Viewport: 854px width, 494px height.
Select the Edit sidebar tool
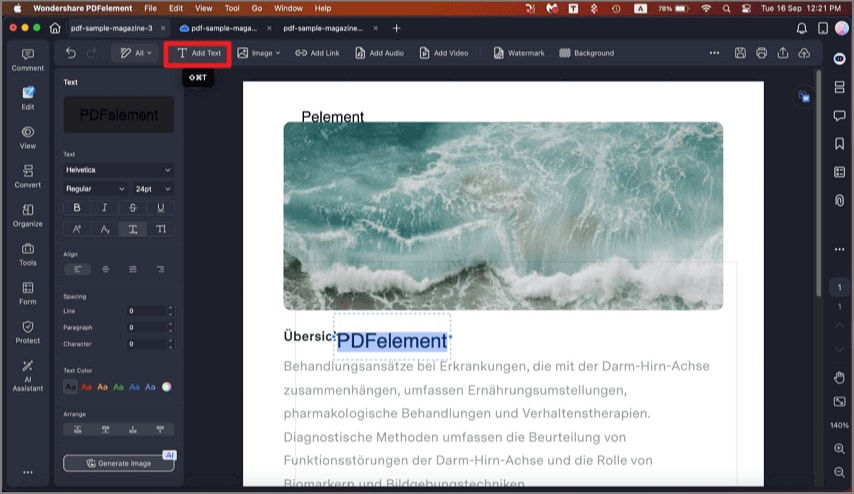[28, 98]
